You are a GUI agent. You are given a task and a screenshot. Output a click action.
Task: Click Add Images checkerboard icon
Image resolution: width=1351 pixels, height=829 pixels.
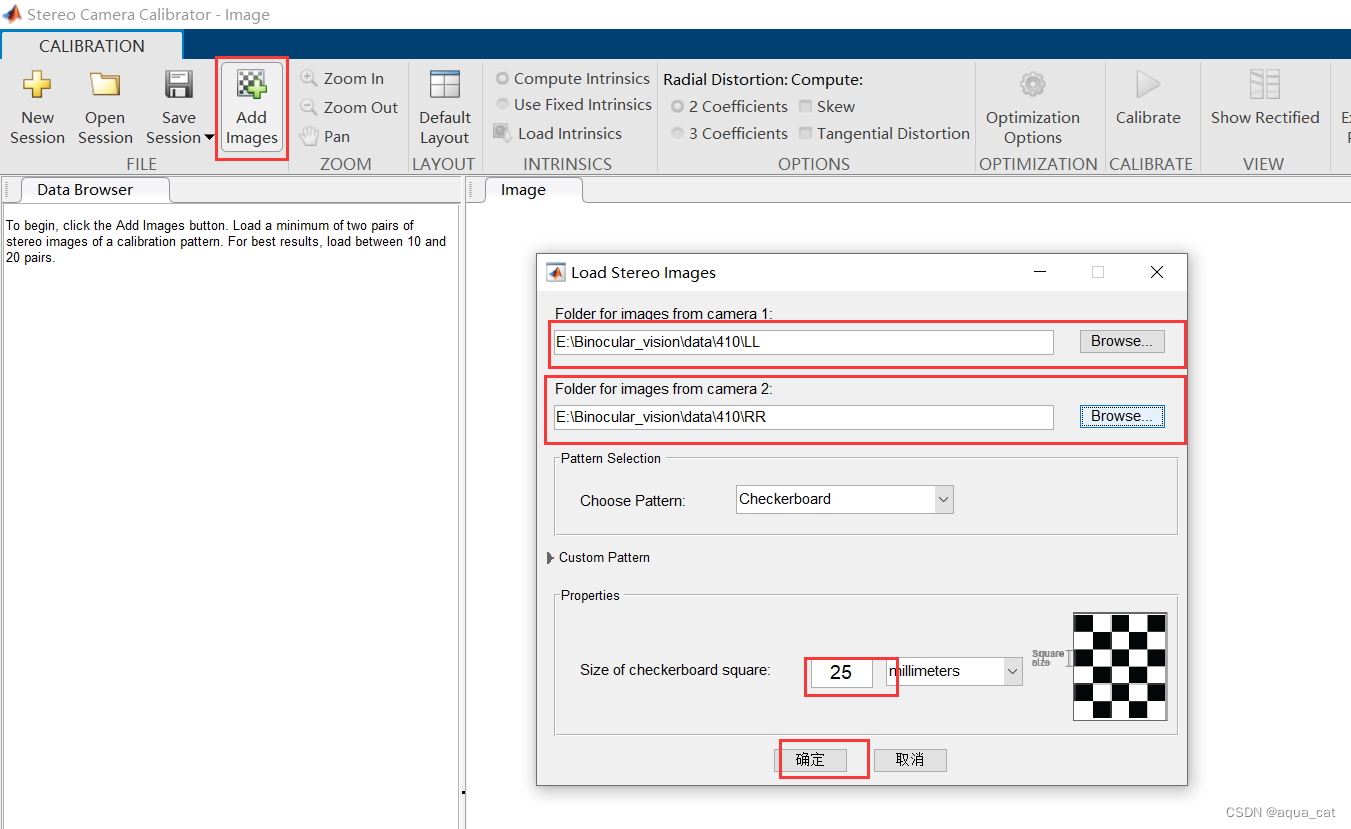[251, 85]
